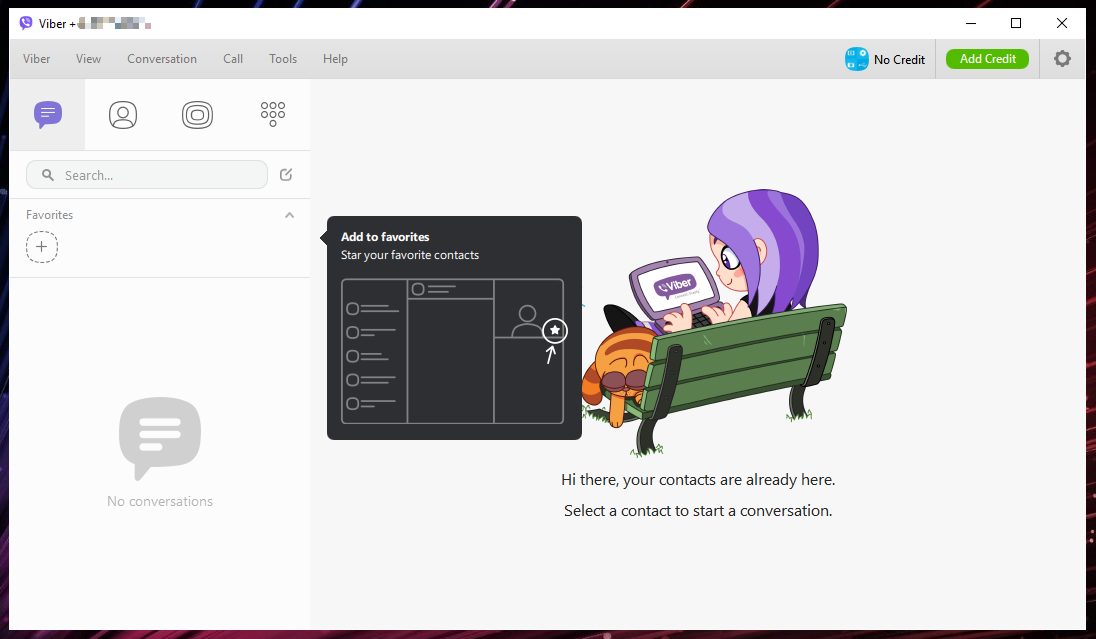Focus the Search input field
The width and height of the screenshot is (1096, 639).
147,175
